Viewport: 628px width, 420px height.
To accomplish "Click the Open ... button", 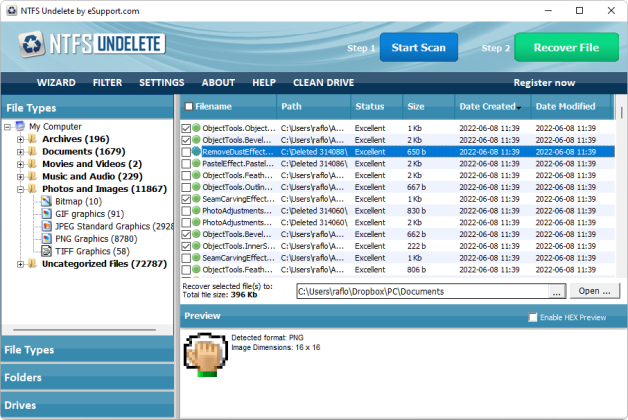I will (594, 291).
